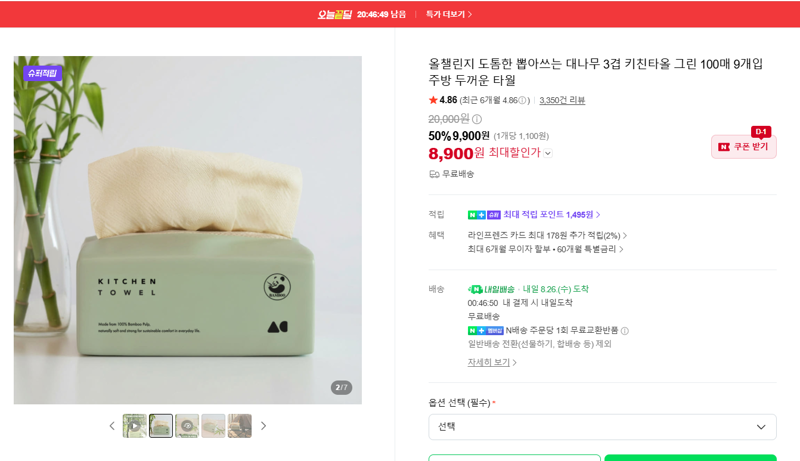Click the info icon after 무료교환반품
The width and height of the screenshot is (800, 461).
point(625,331)
